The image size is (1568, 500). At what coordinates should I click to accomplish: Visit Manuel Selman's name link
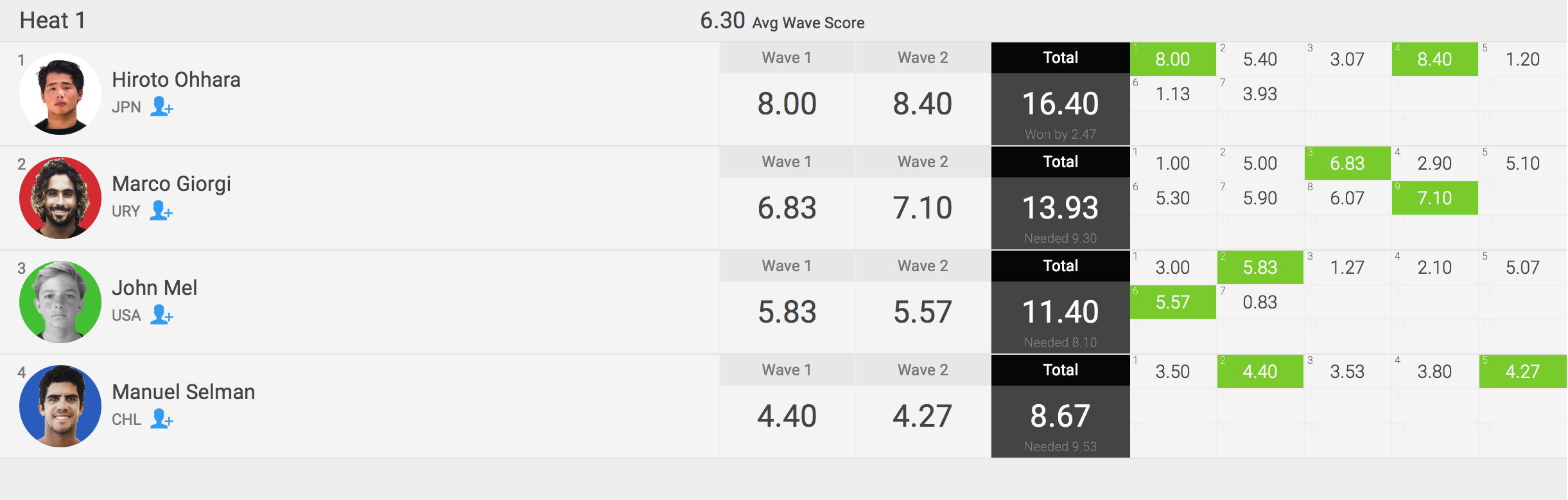pos(183,392)
